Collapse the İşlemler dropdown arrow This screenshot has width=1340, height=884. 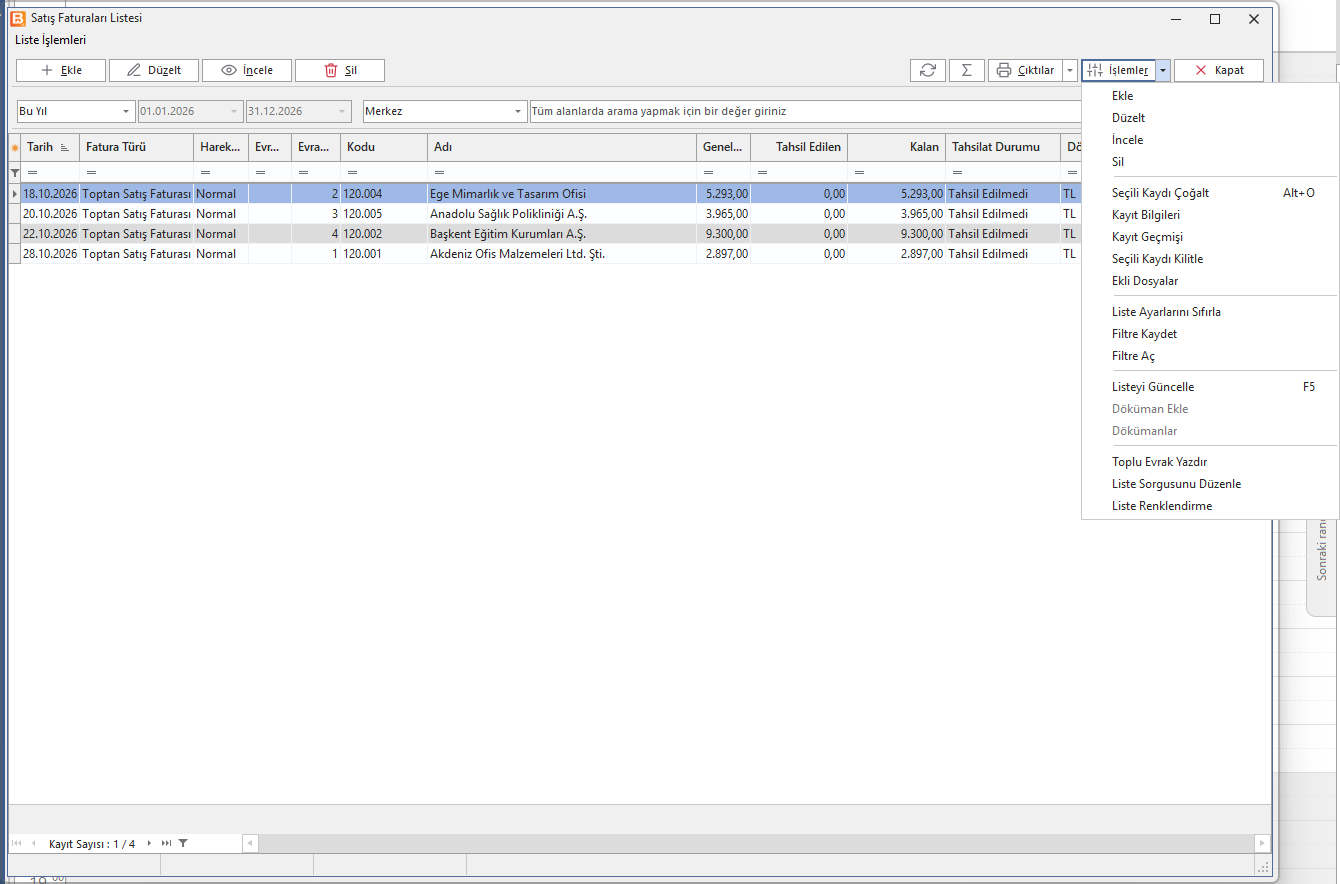(x=1163, y=70)
